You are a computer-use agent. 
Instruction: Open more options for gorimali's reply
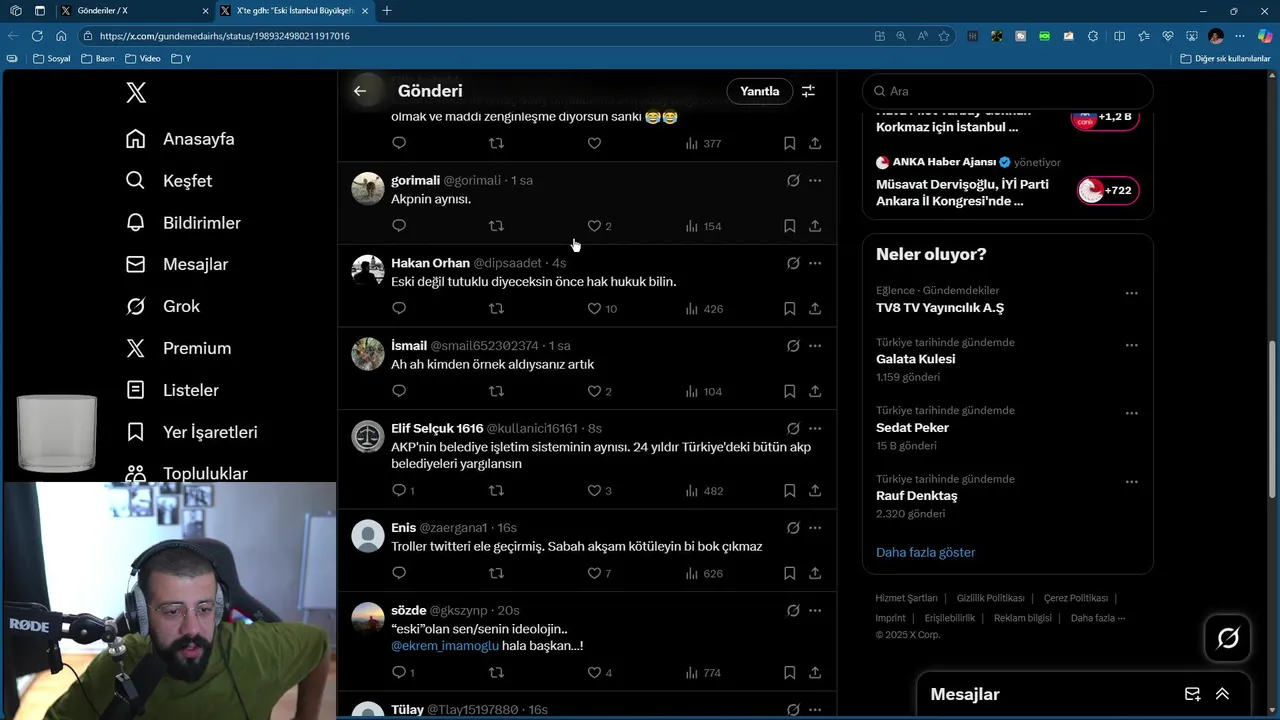pos(815,181)
